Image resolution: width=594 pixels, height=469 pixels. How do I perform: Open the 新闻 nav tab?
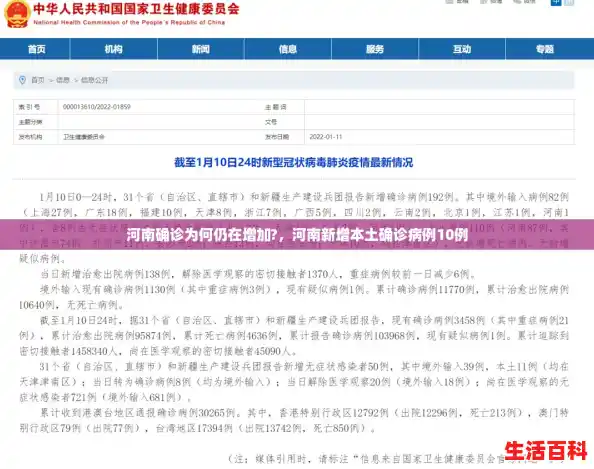(201, 49)
